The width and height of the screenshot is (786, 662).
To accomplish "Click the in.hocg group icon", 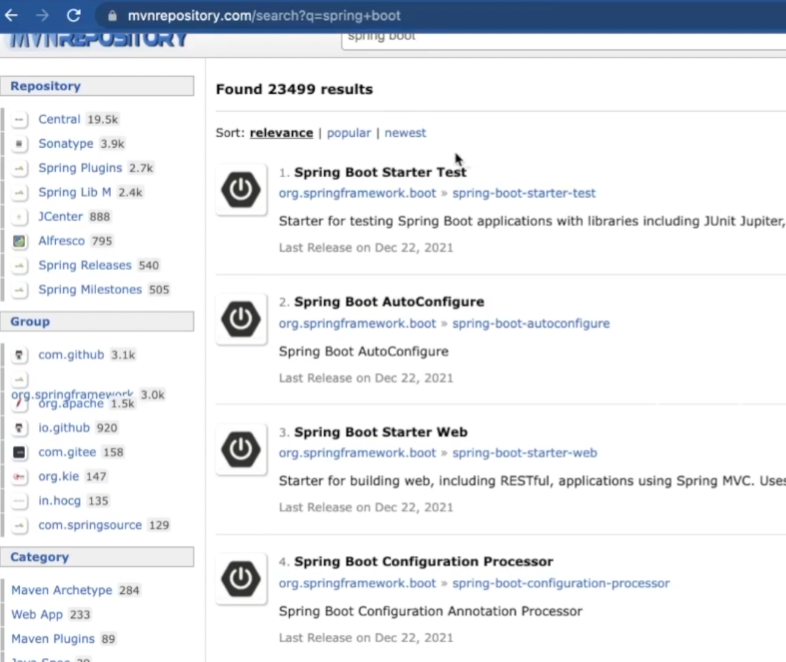I will tap(19, 501).
